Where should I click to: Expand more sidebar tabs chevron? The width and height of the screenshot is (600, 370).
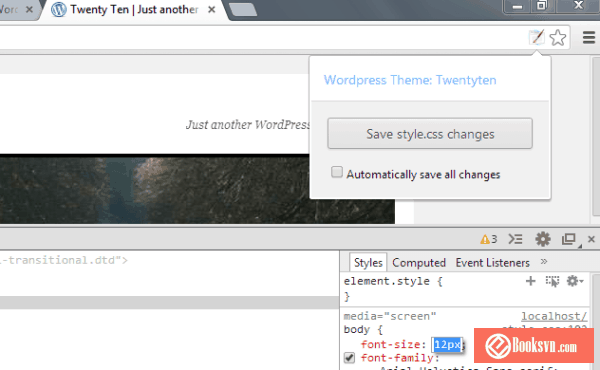pos(544,262)
